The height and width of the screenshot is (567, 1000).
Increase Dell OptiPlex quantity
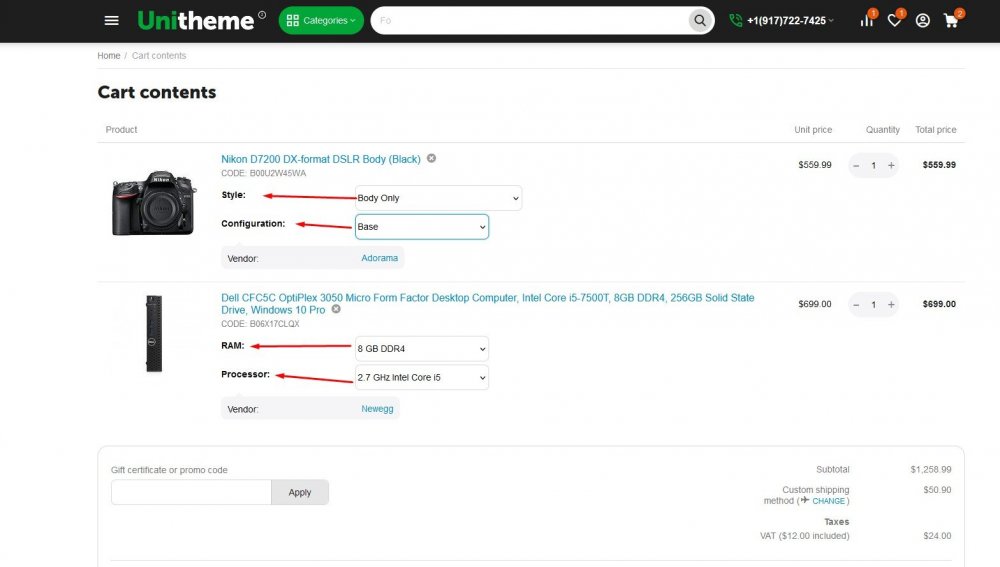coord(891,304)
